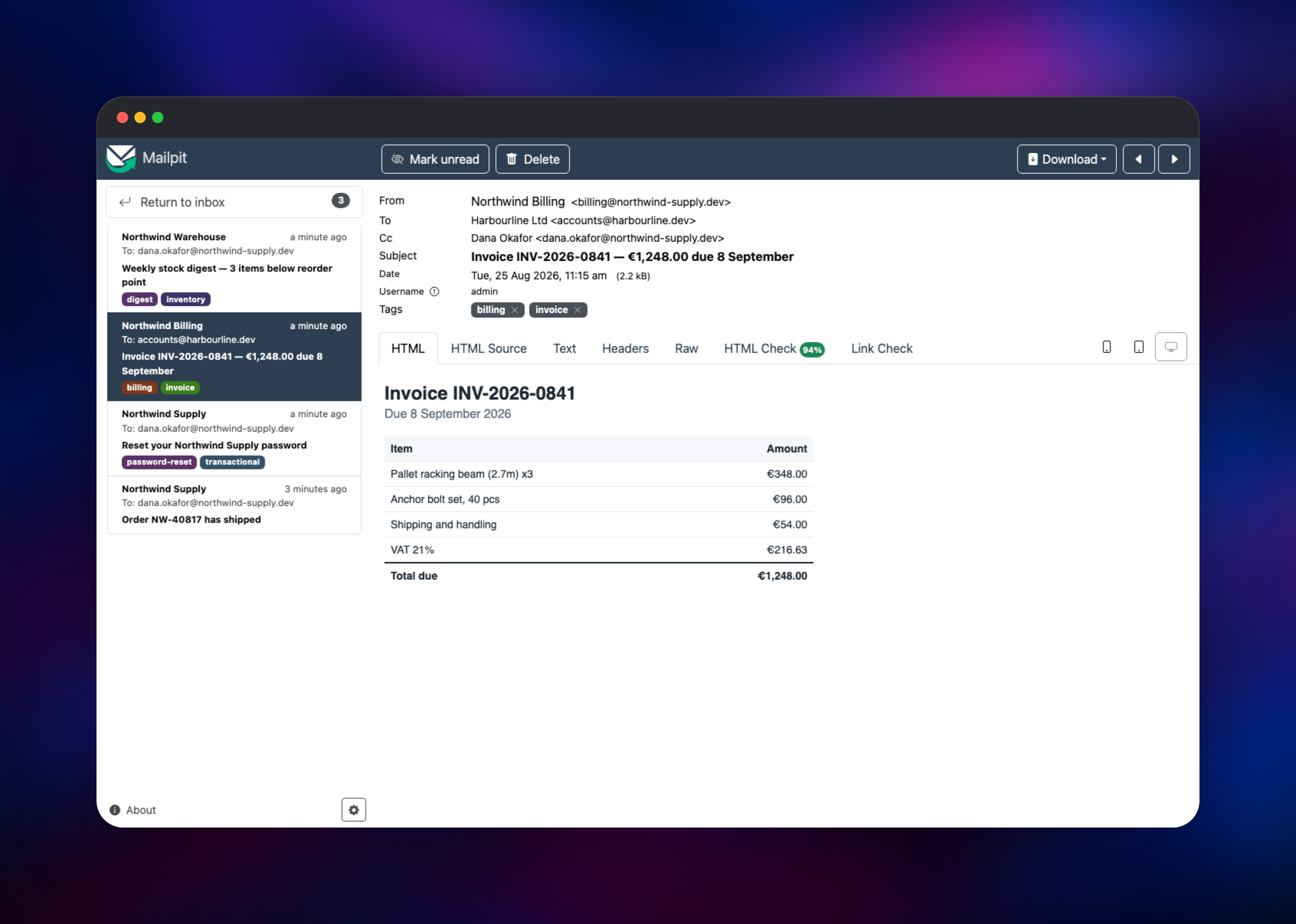Click the Shipping and handling row
The width and height of the screenshot is (1296, 924).
[599, 525]
